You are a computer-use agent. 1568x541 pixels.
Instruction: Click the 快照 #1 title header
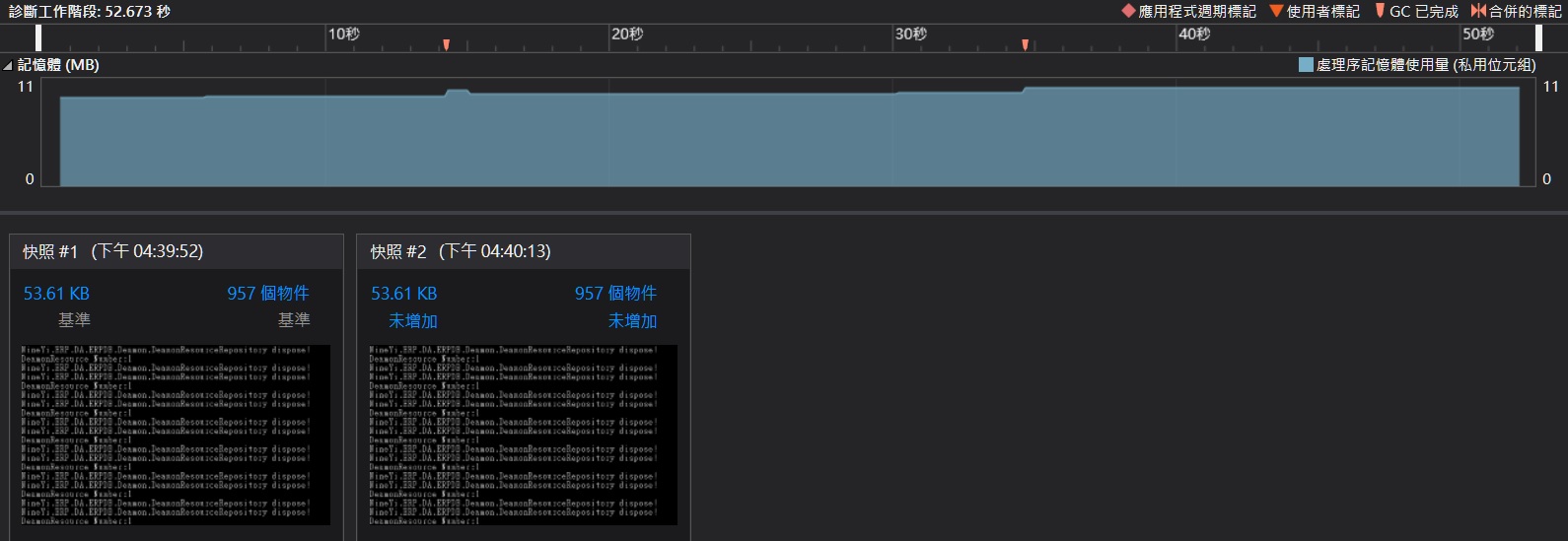tap(113, 252)
